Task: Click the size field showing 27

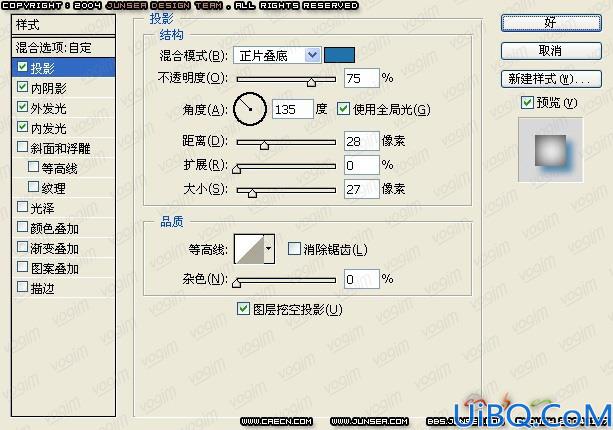Action: point(362,189)
